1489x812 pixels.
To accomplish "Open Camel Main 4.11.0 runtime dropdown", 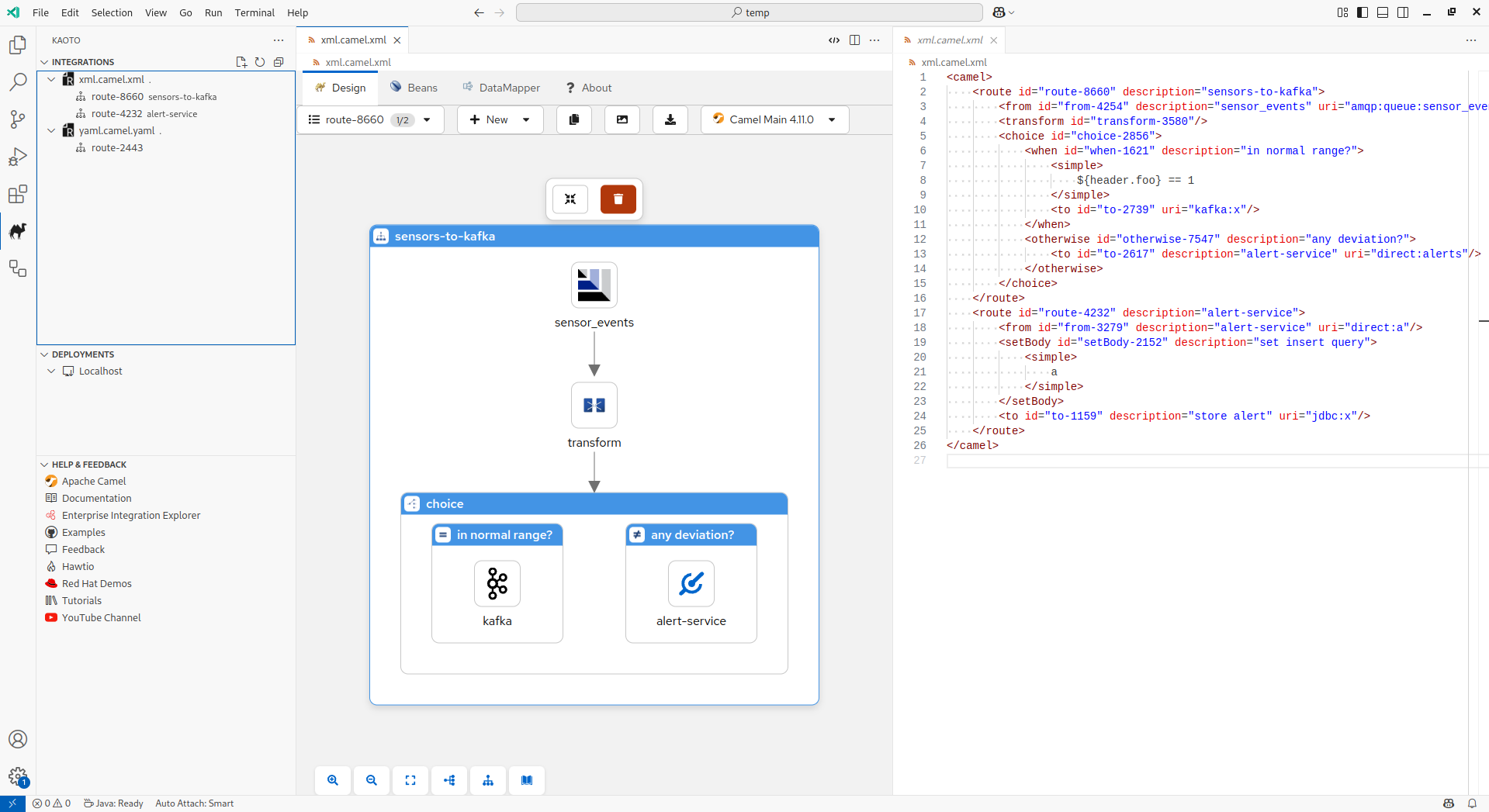I will click(774, 119).
